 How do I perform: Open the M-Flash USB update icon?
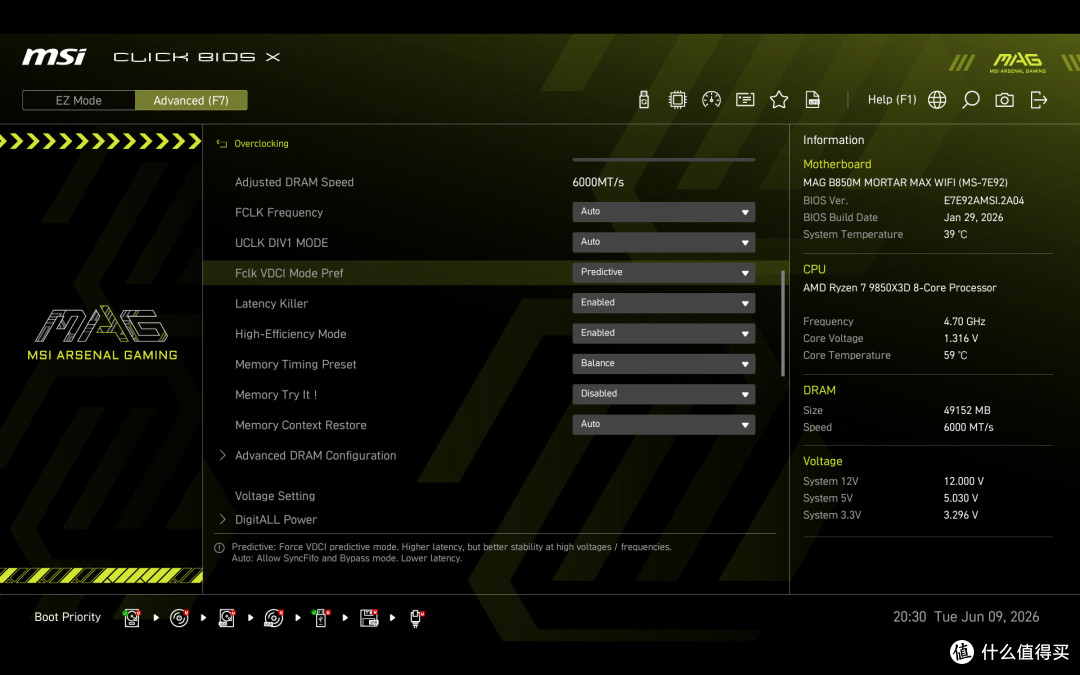(643, 100)
